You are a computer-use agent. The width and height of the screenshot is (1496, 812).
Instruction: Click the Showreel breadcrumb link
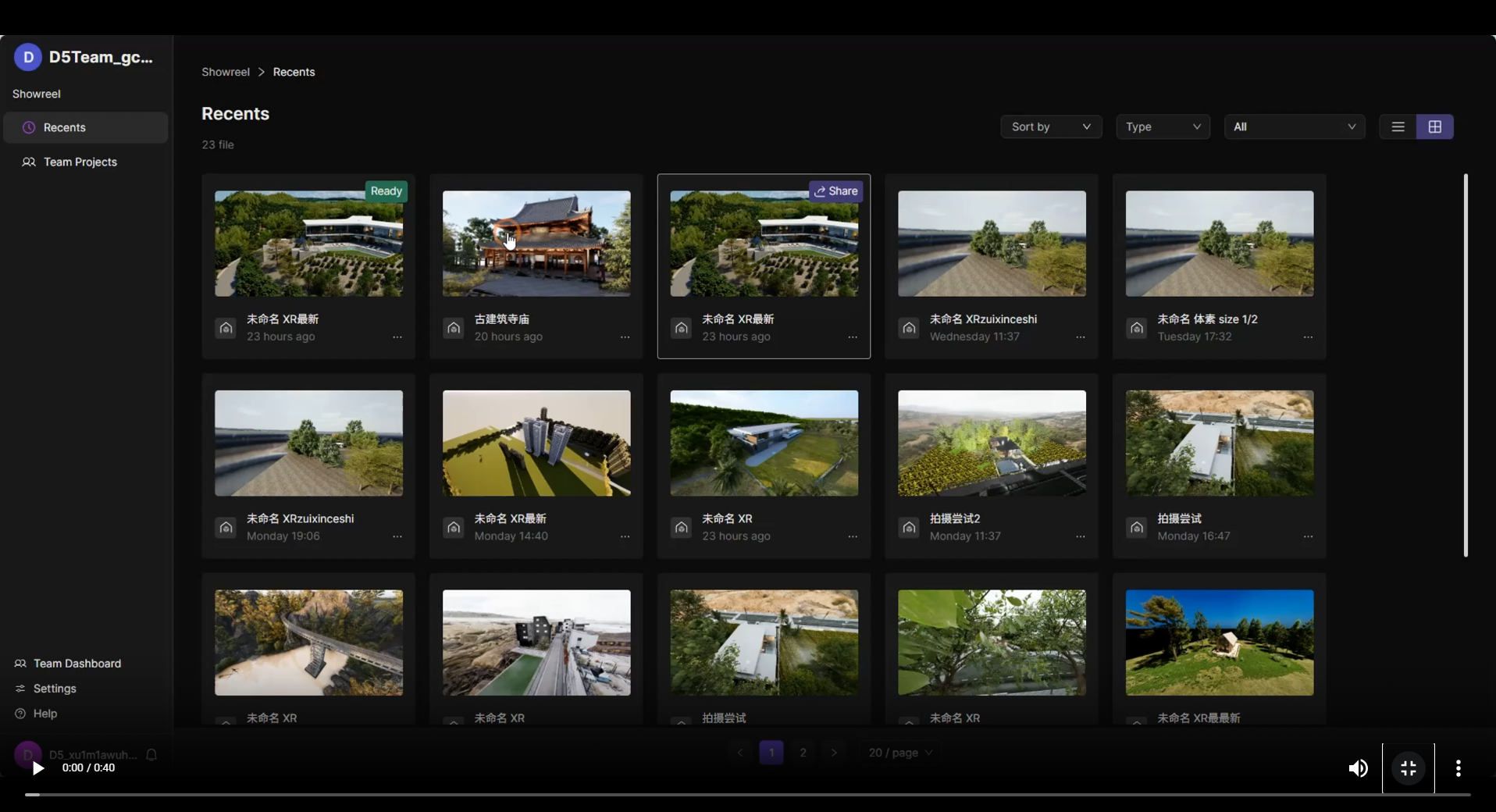(x=226, y=72)
